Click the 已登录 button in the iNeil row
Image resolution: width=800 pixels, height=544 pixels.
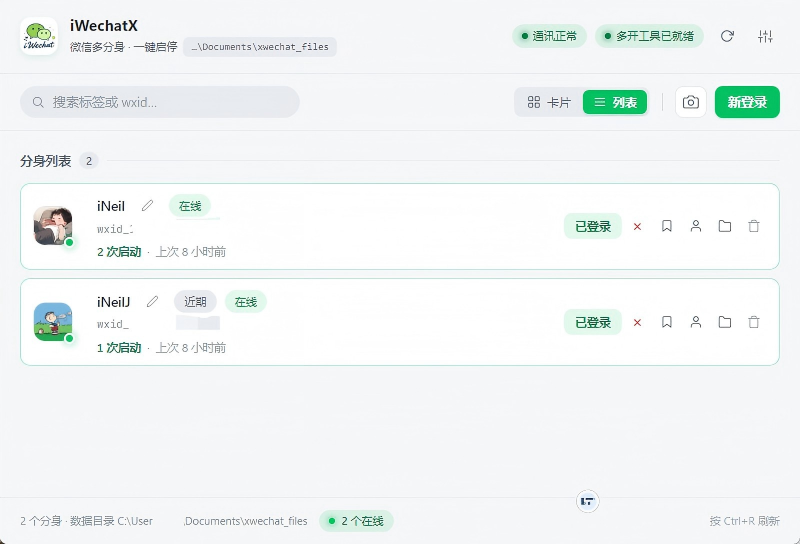coord(593,226)
